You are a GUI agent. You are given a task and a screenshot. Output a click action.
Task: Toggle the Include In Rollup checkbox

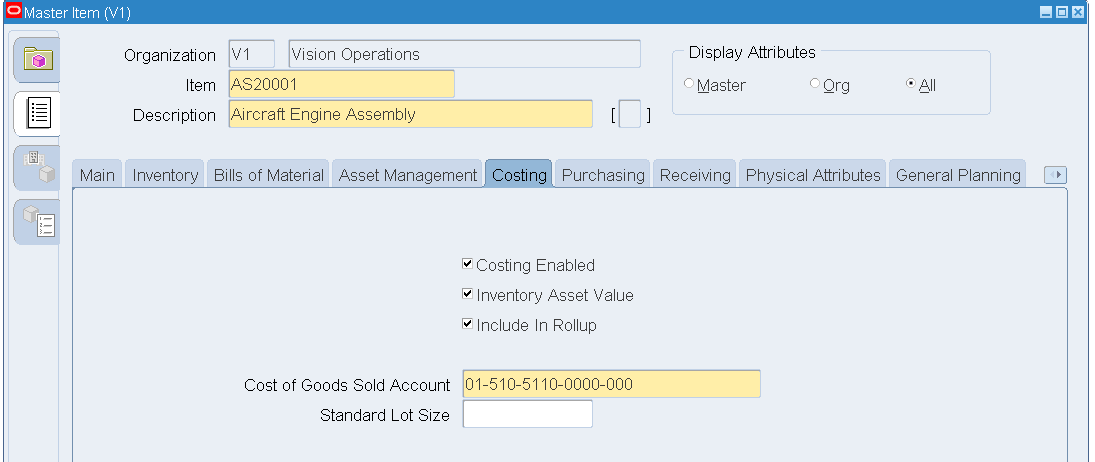tap(468, 324)
